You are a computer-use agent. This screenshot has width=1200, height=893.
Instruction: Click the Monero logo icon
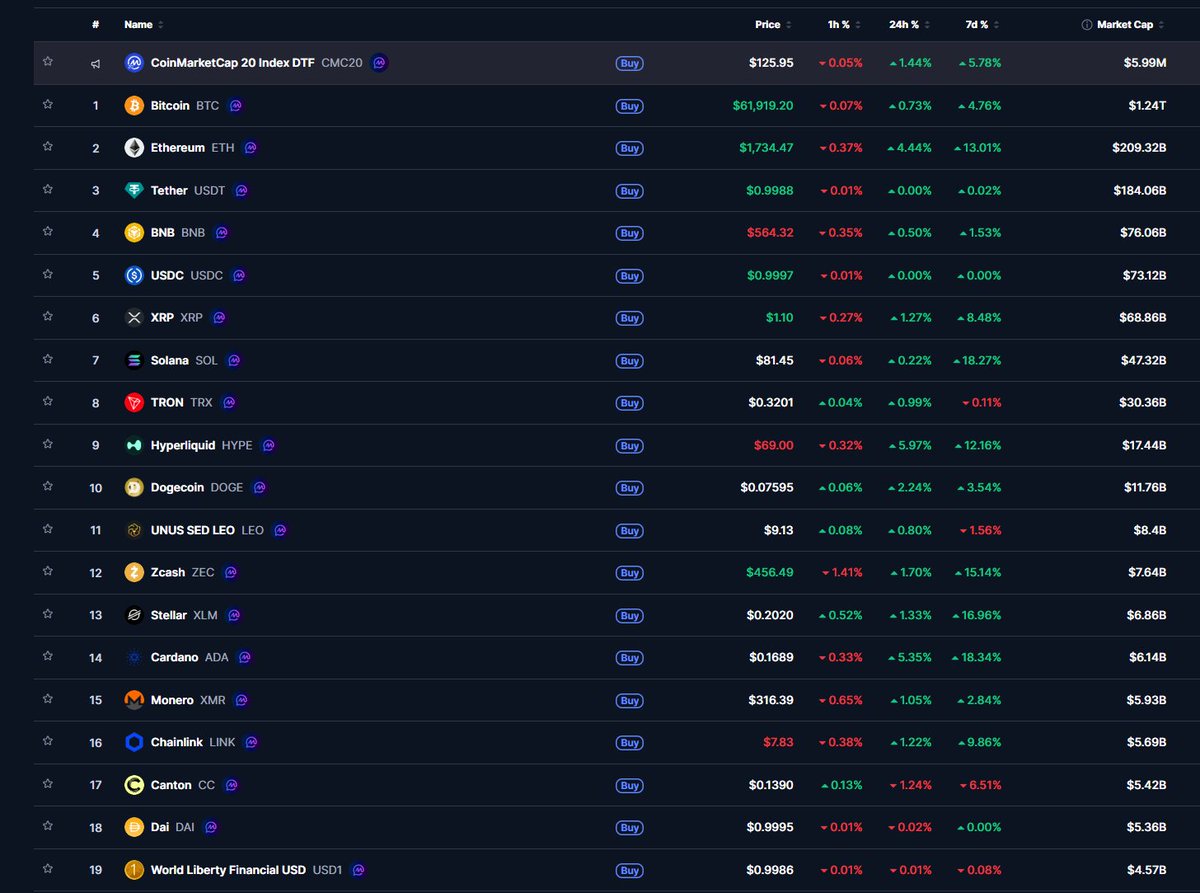(x=134, y=700)
